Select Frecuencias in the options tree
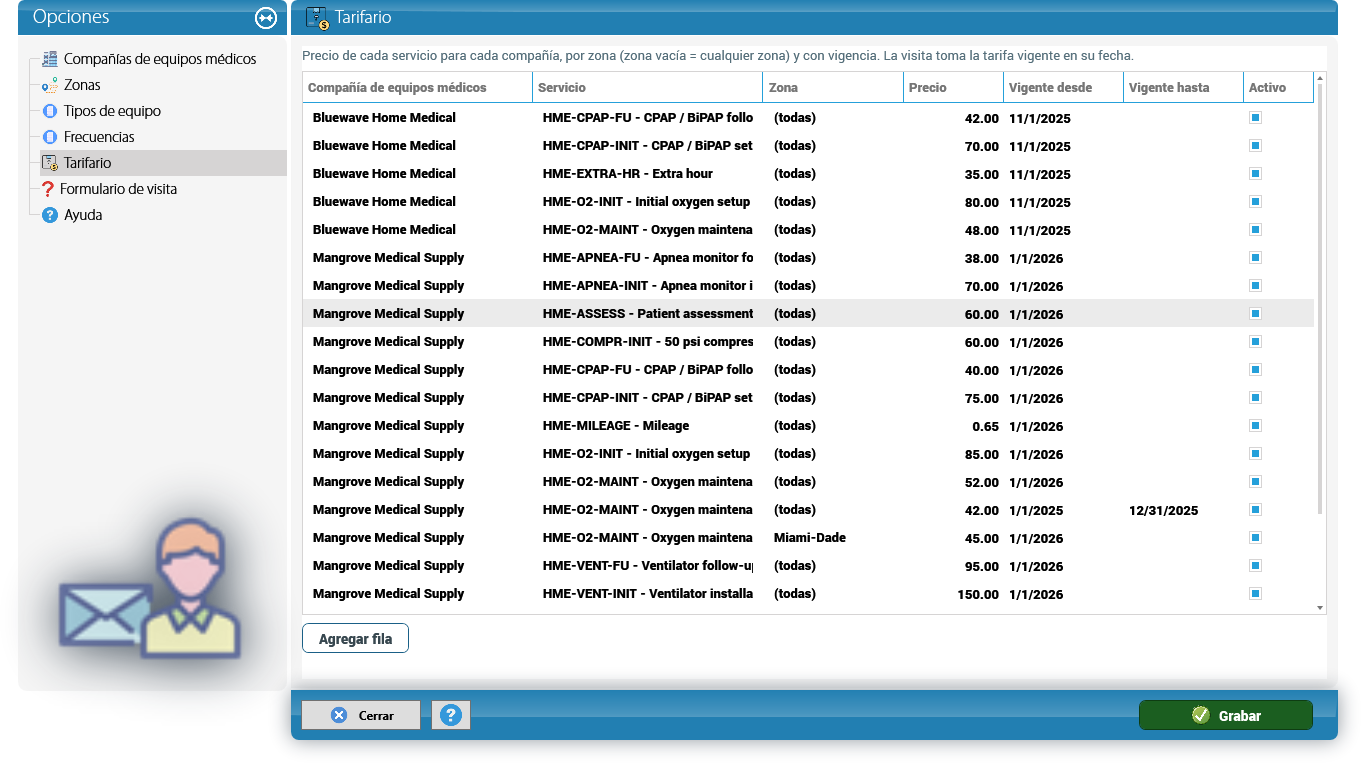The width and height of the screenshot is (1361, 763). [99, 137]
